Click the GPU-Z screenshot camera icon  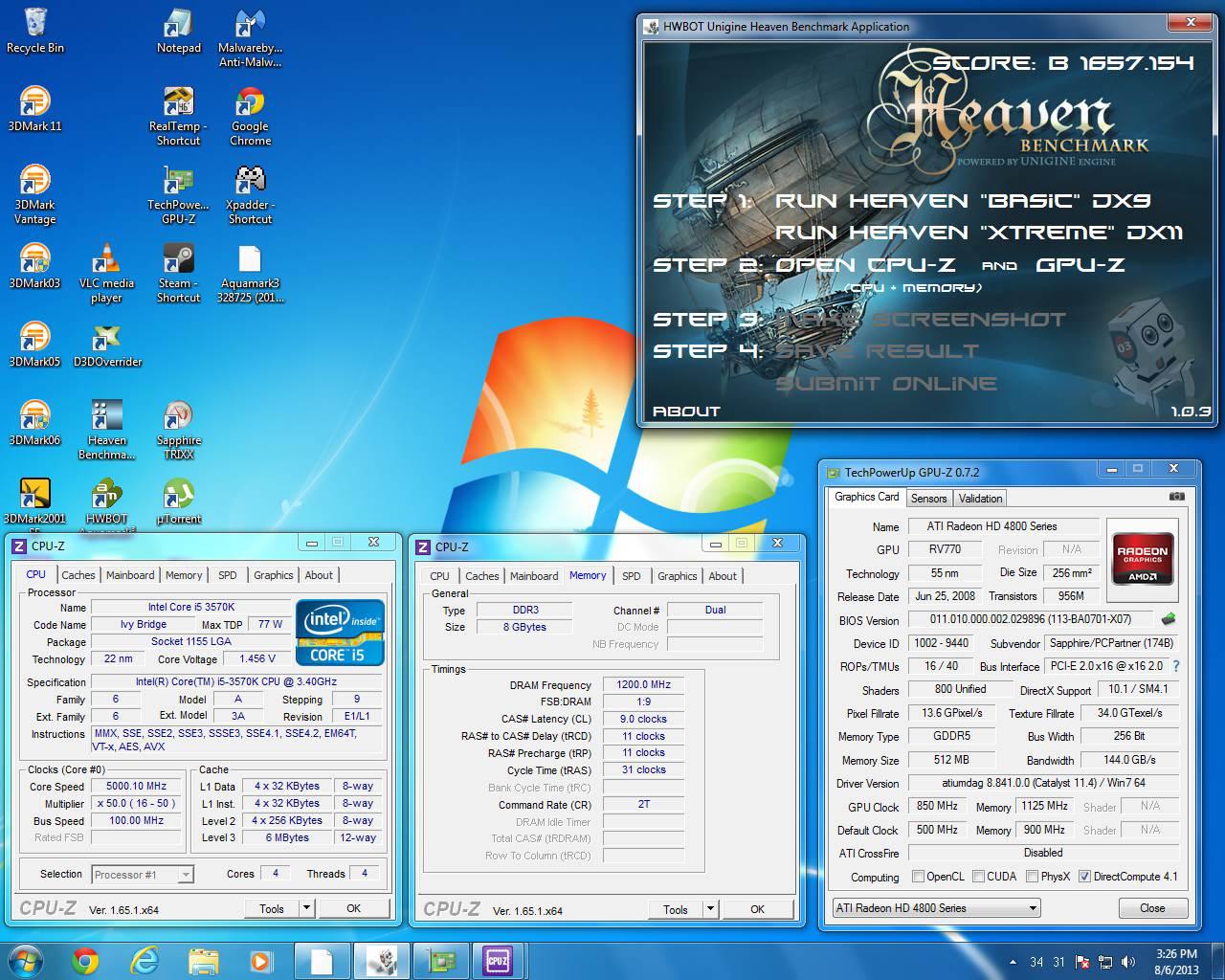coord(1177,497)
